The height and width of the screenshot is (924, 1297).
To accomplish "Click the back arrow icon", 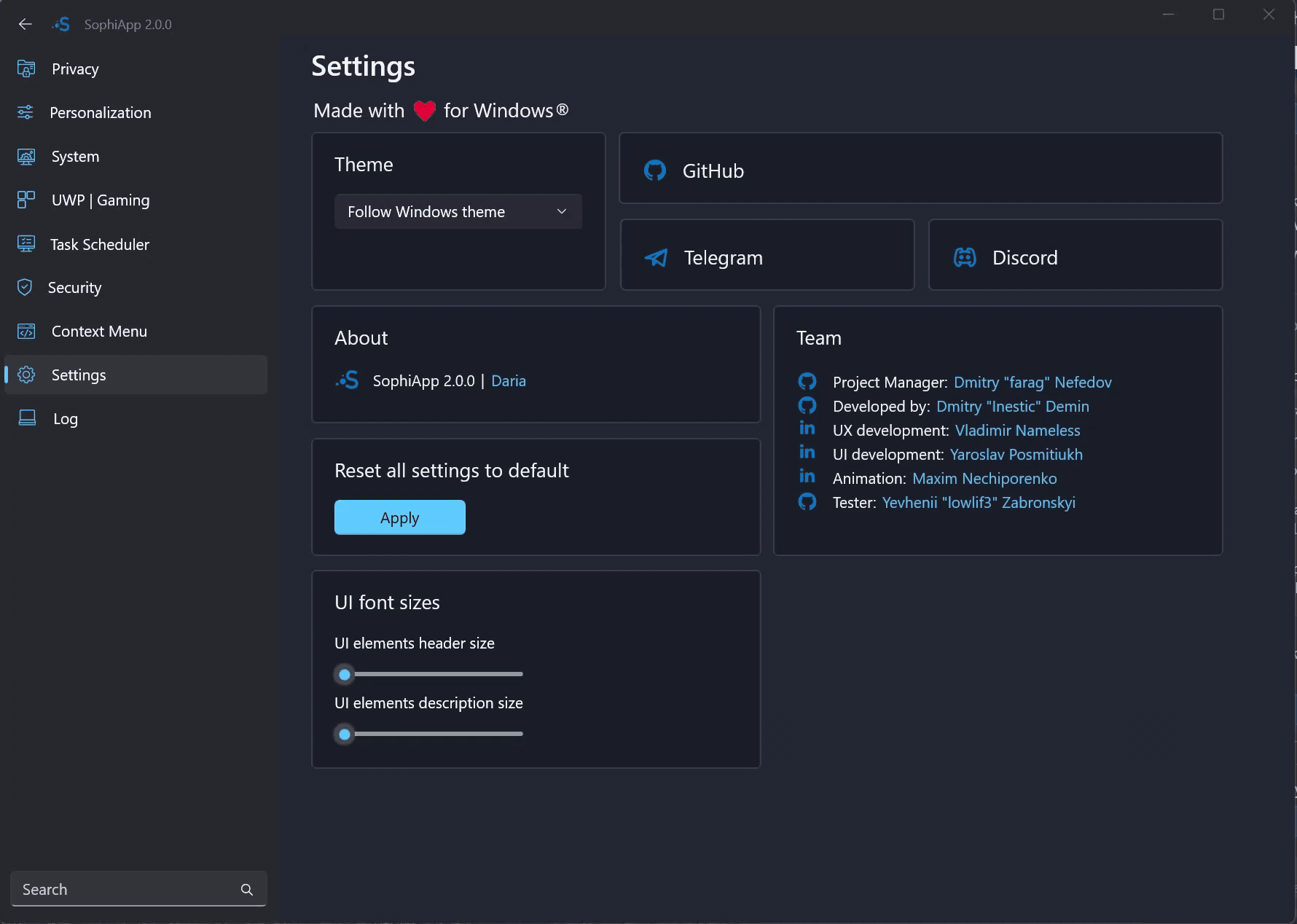I will click(x=26, y=24).
